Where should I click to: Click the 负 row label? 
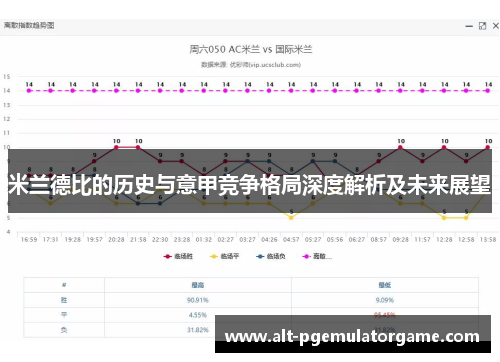pos(64,330)
